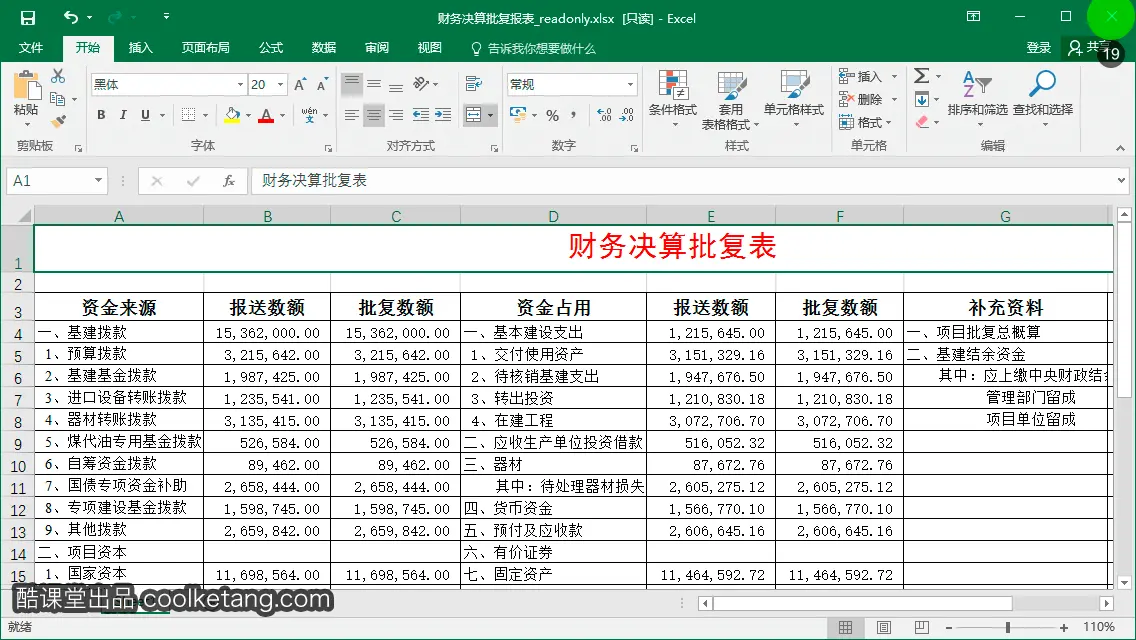Open Cell Styles gallery
The height and width of the screenshot is (640, 1136).
tap(793, 99)
